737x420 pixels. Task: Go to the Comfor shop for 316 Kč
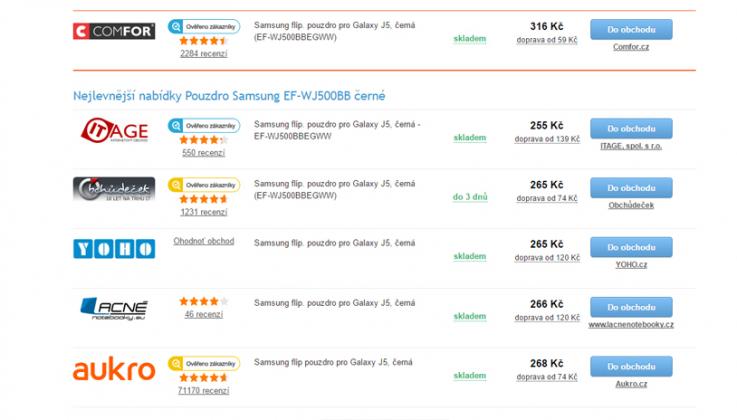pyautogui.click(x=631, y=29)
